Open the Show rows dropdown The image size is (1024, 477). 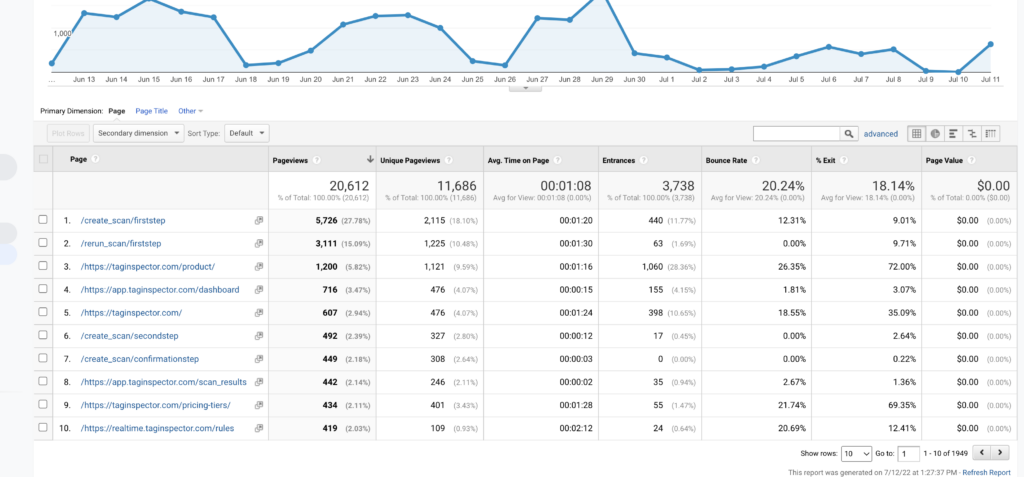tap(856, 453)
